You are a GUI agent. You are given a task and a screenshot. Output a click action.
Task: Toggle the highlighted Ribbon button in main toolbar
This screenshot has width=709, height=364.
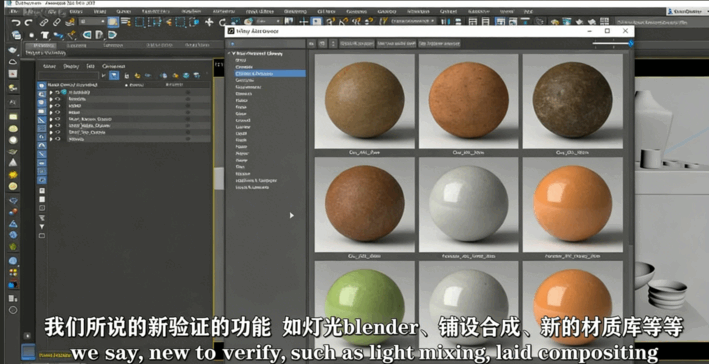[500, 22]
